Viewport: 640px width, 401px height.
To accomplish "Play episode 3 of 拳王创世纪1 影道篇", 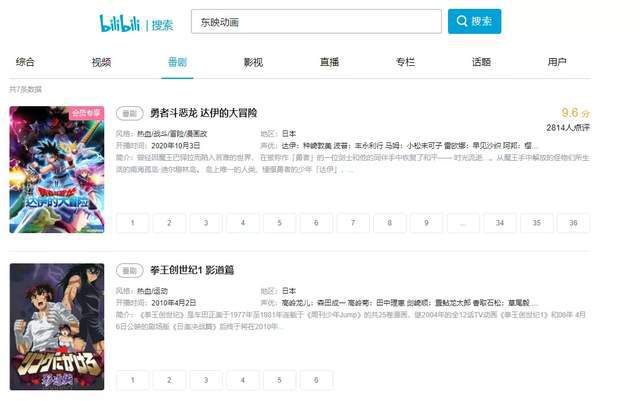I will pos(206,380).
